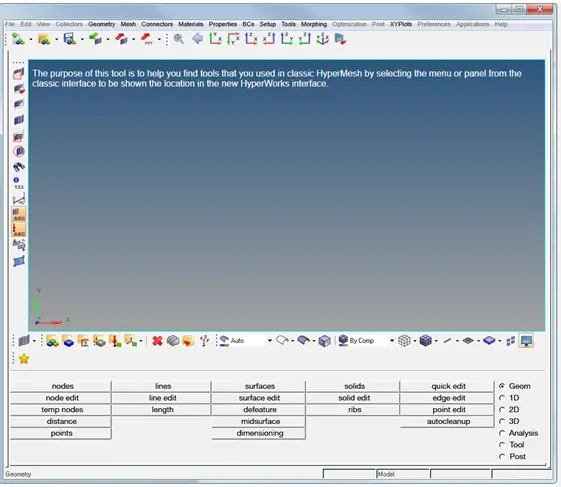The height and width of the screenshot is (487, 561).
Task: Select the 1D radio button
Action: coord(502,398)
